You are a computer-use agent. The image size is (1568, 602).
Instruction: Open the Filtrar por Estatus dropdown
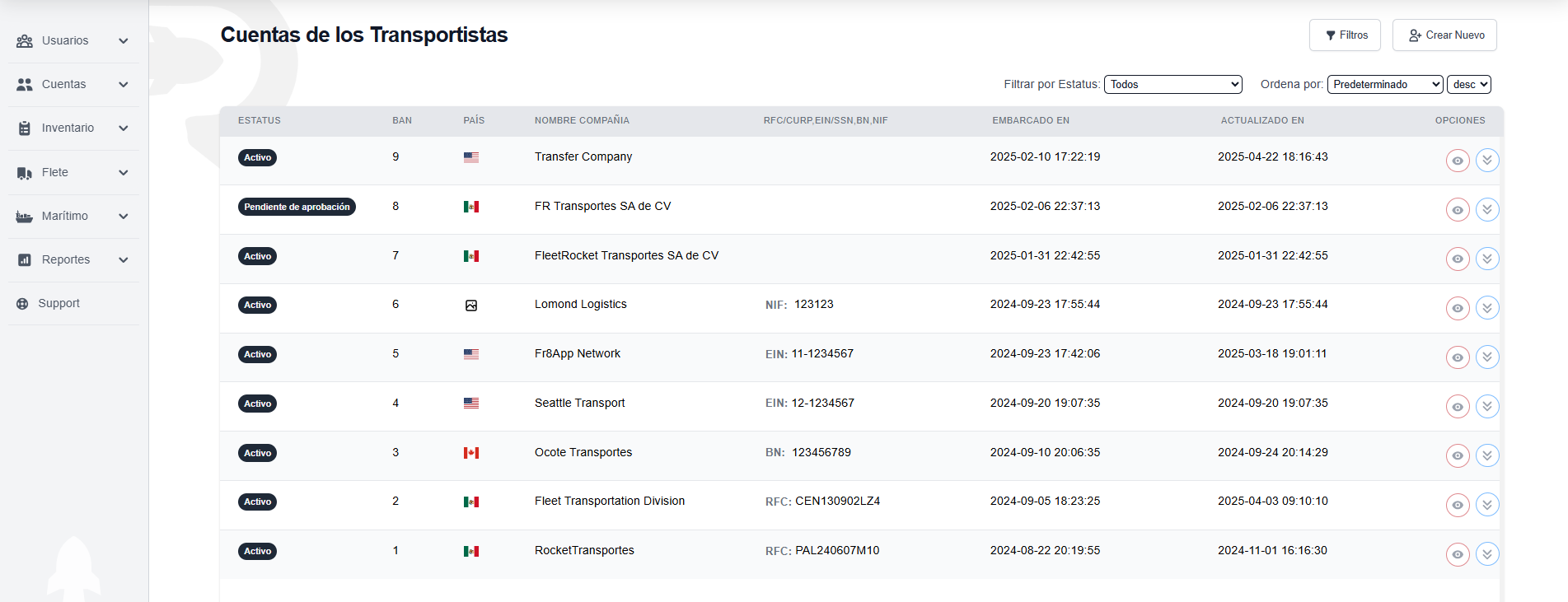[x=1172, y=85]
